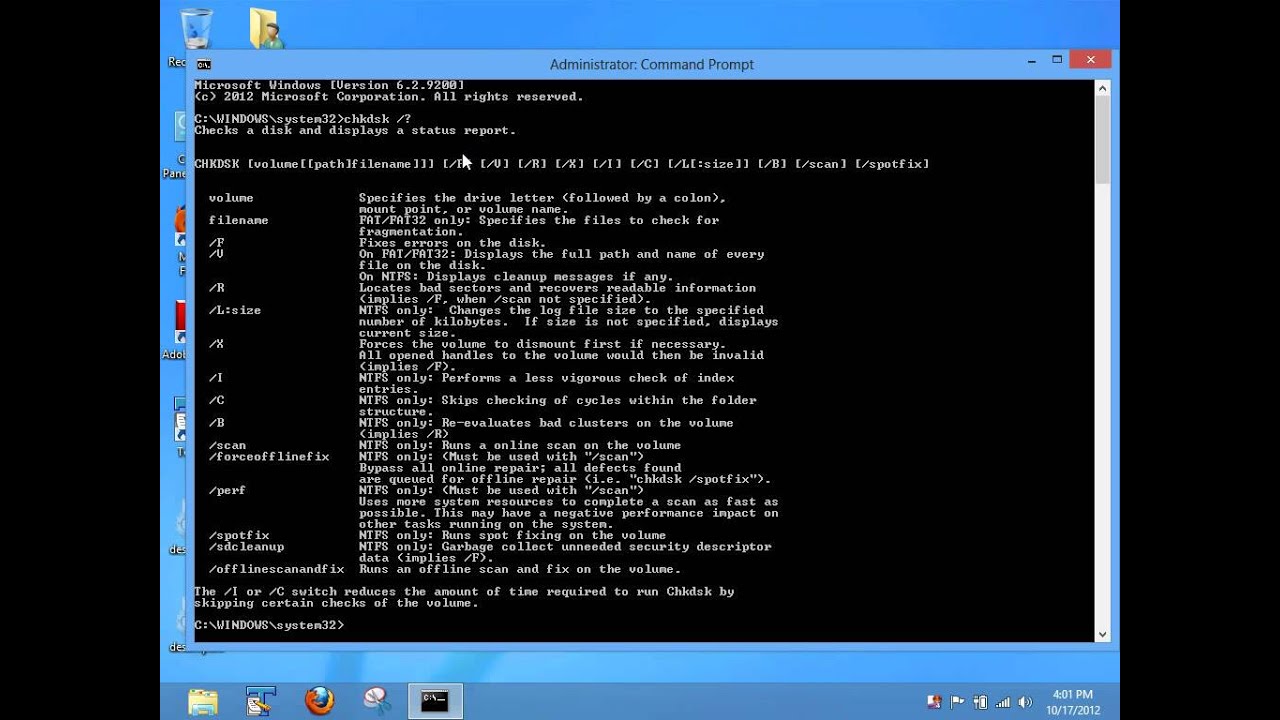
Task: Close the Command Prompt window
Action: coord(1091,60)
